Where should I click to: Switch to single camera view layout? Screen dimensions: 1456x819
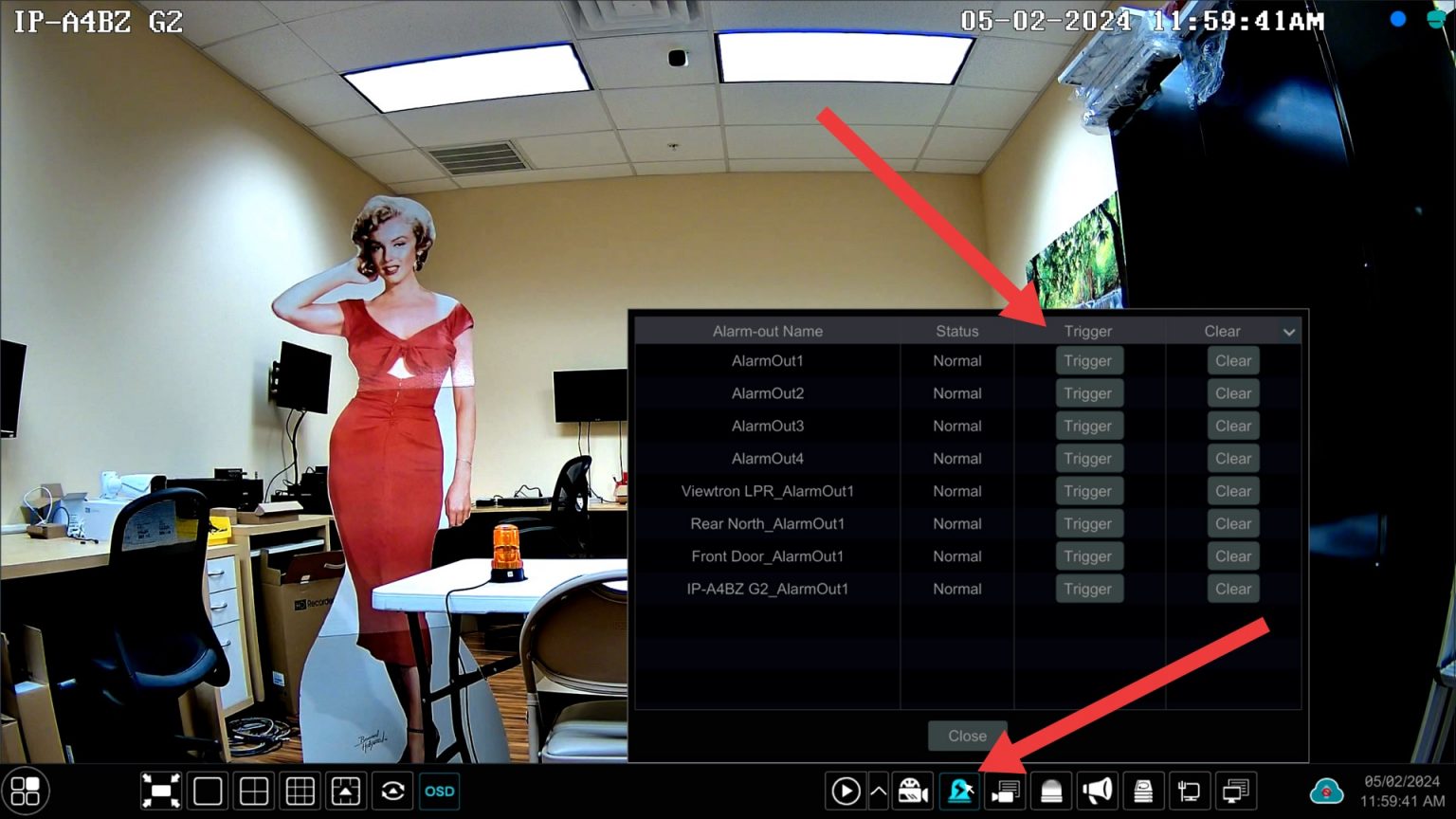tap(207, 790)
